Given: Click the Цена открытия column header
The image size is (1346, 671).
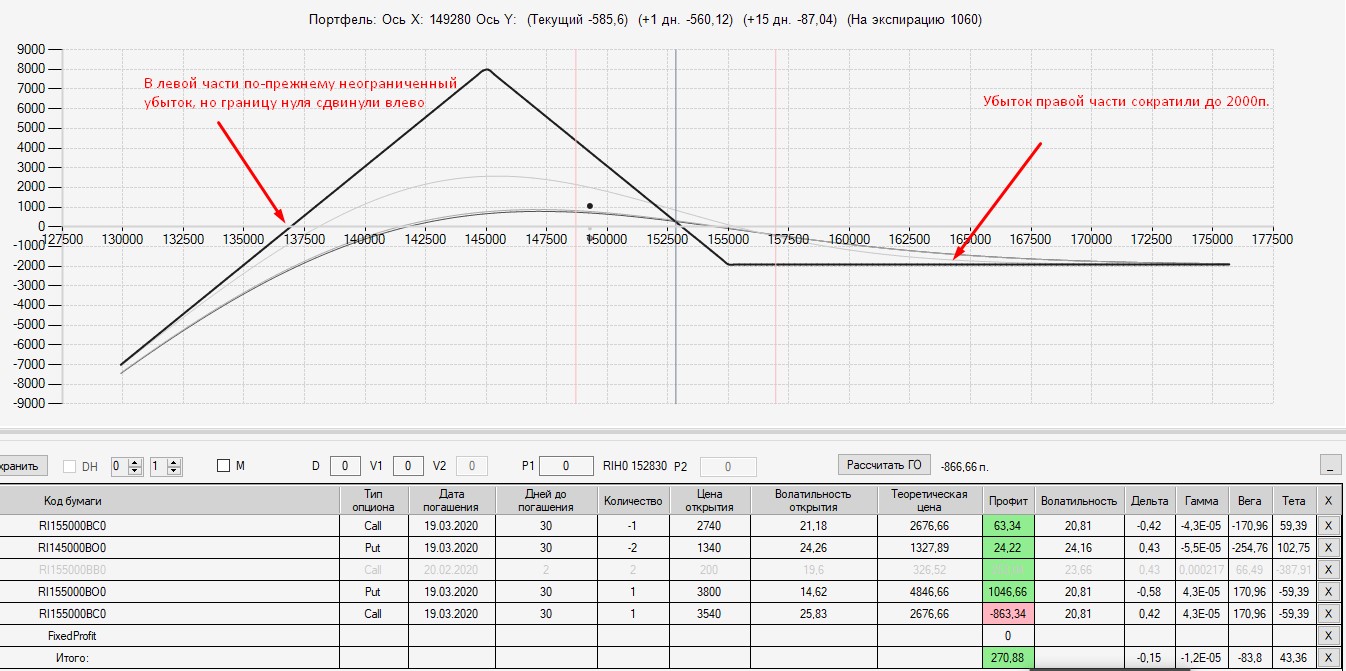Looking at the screenshot, I should pos(708,500).
